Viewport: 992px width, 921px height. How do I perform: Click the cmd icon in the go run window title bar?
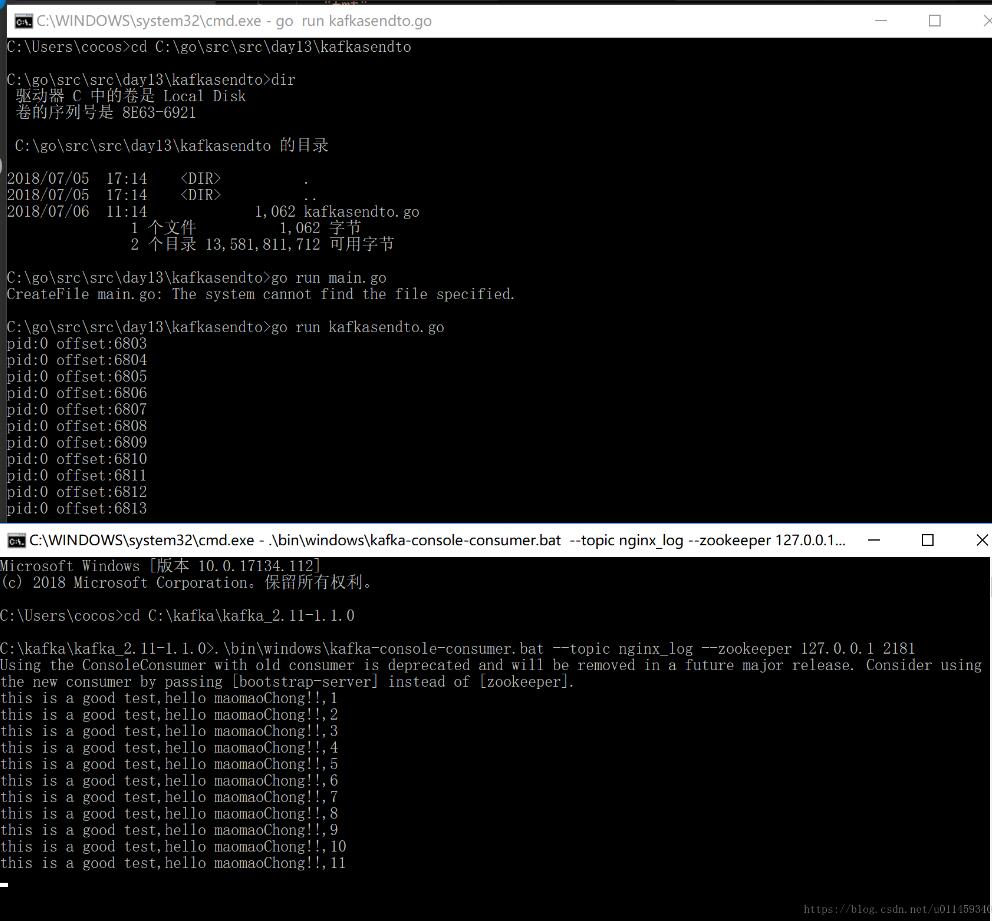22,21
